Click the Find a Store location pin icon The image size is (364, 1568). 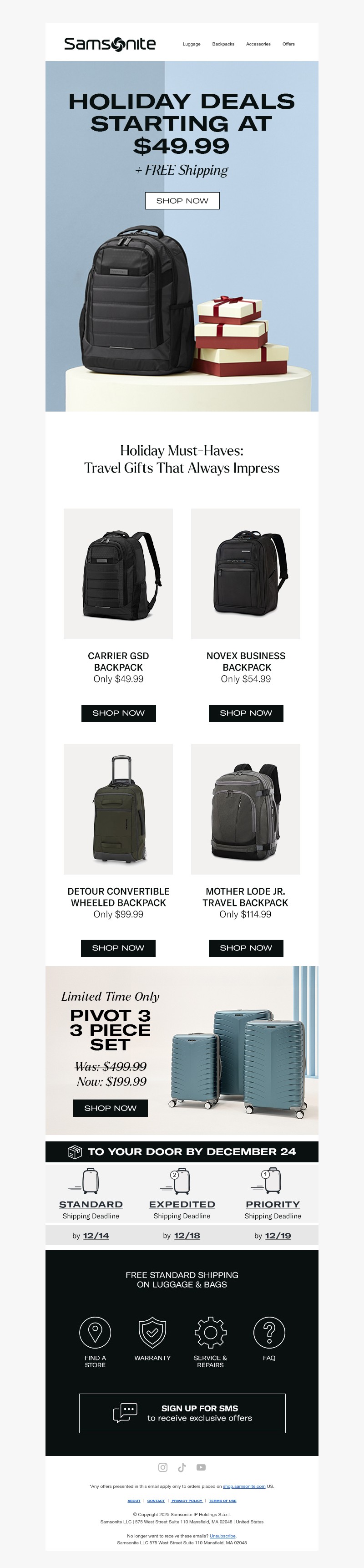pos(95,1332)
